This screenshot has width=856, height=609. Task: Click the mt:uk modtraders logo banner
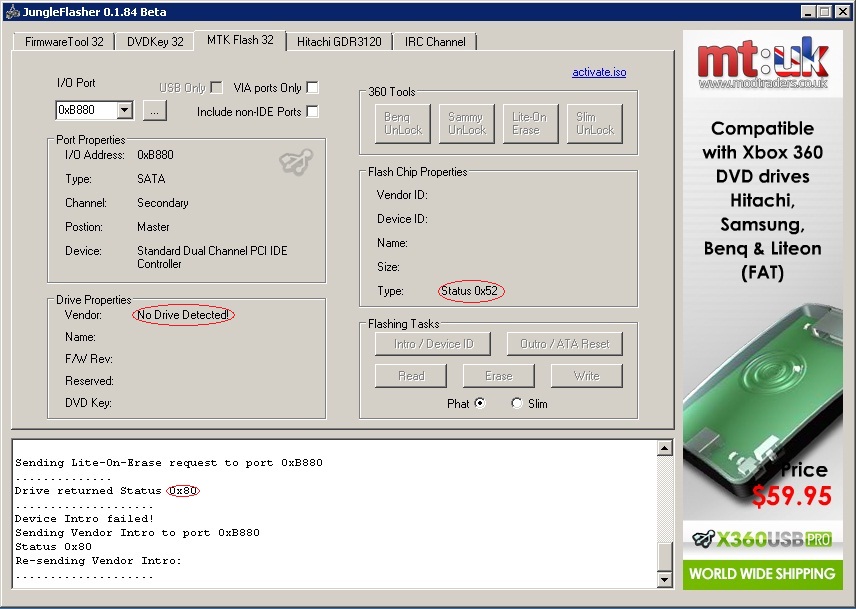pos(763,63)
